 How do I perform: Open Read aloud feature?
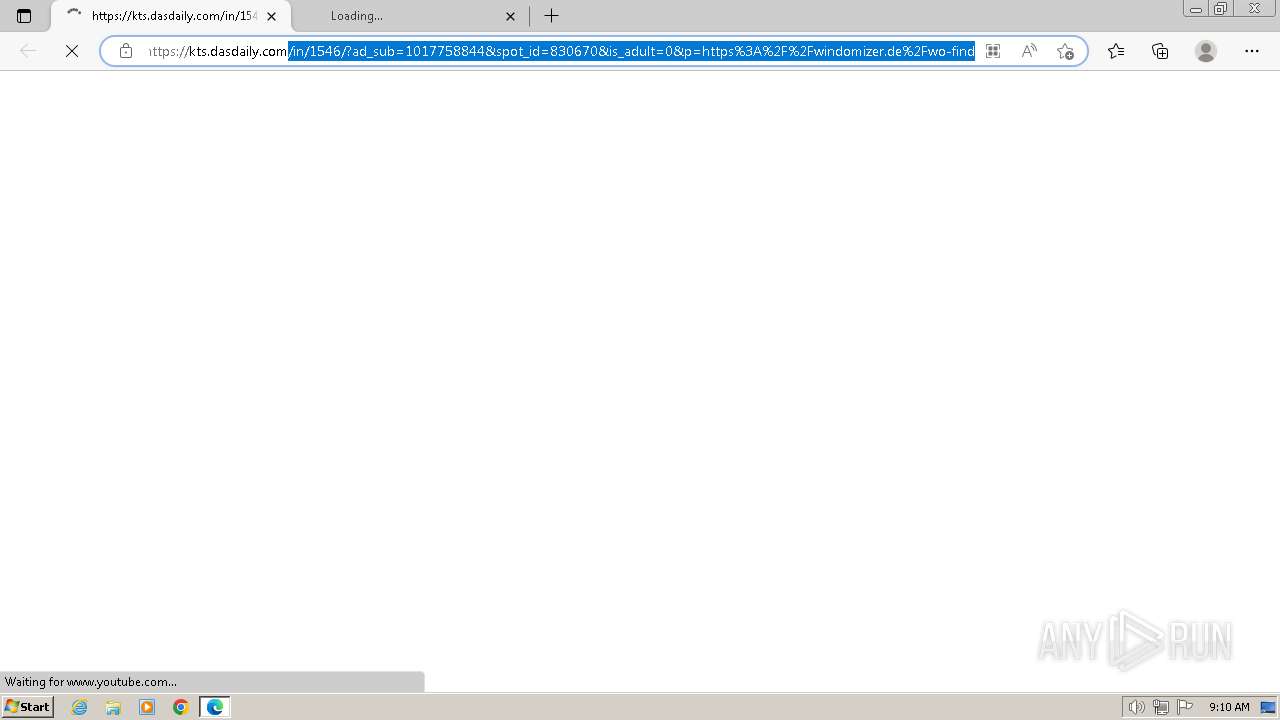coord(1029,51)
